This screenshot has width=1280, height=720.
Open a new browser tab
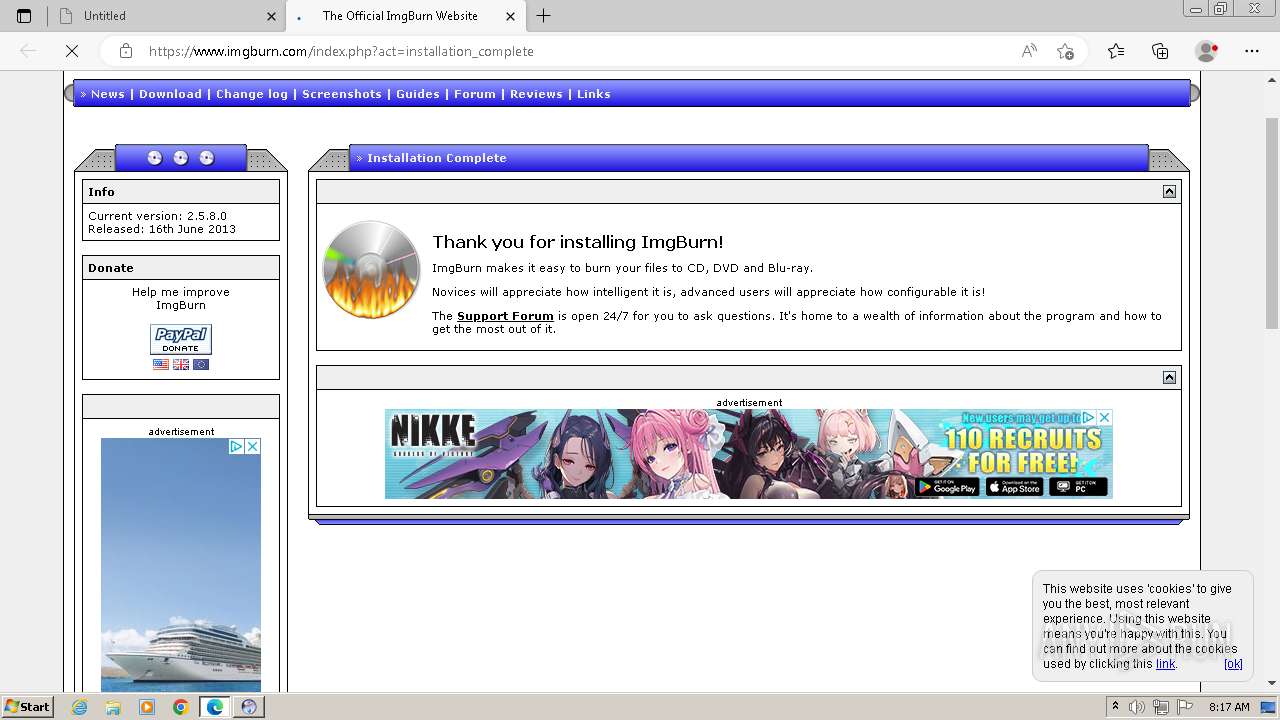[544, 16]
